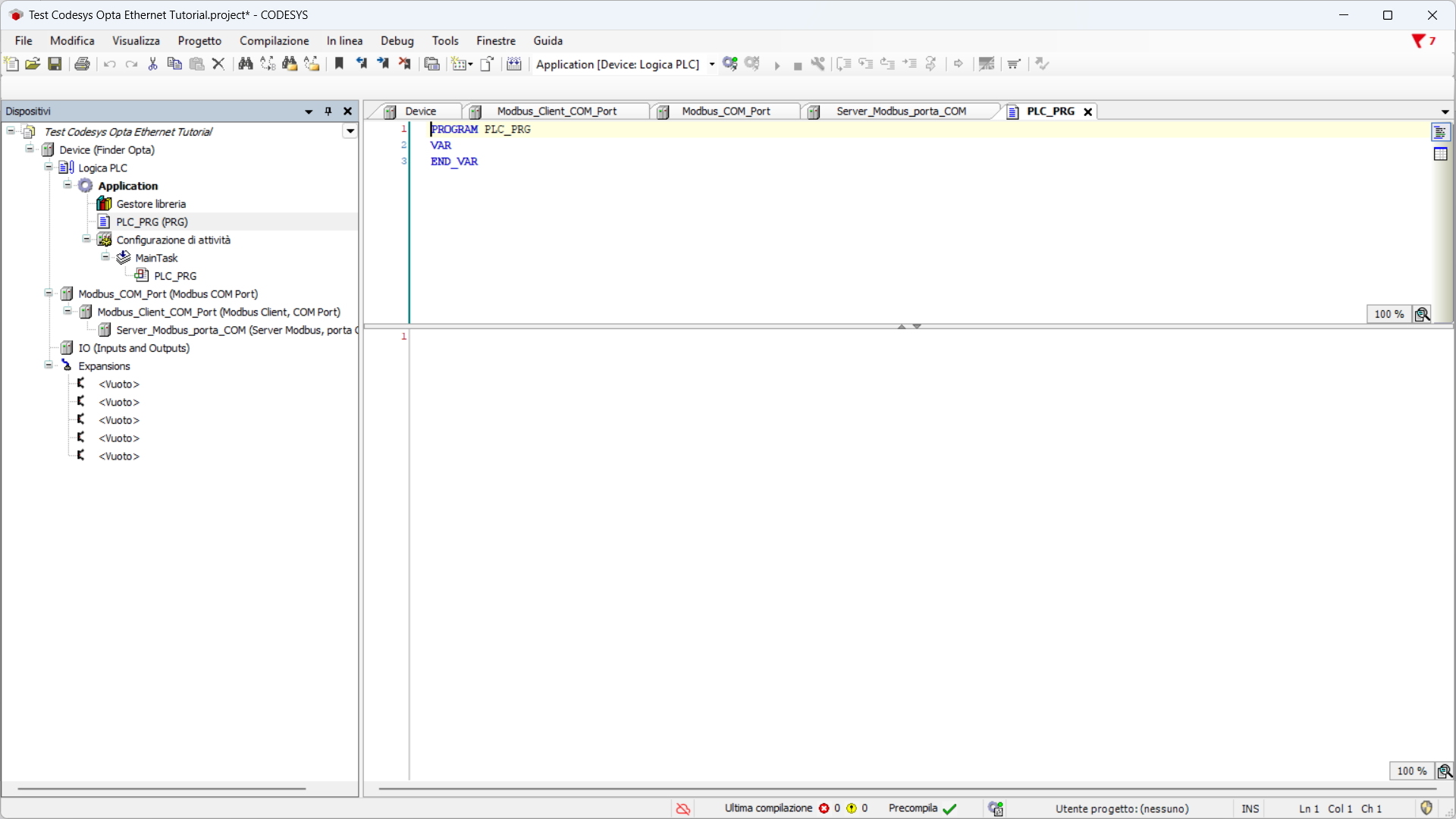1456x819 pixels.
Task: Collapse the Modbus_COM_Port tree node
Action: coord(49,293)
